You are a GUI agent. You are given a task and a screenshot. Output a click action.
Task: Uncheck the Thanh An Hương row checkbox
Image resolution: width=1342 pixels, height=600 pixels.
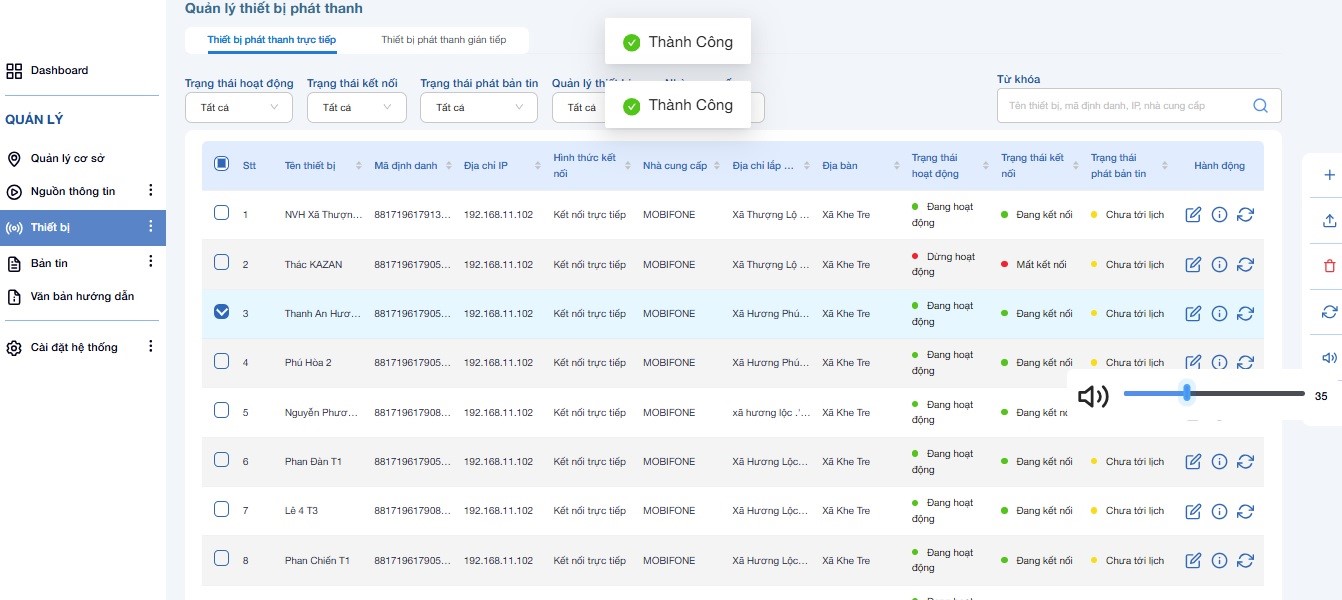[x=222, y=312]
